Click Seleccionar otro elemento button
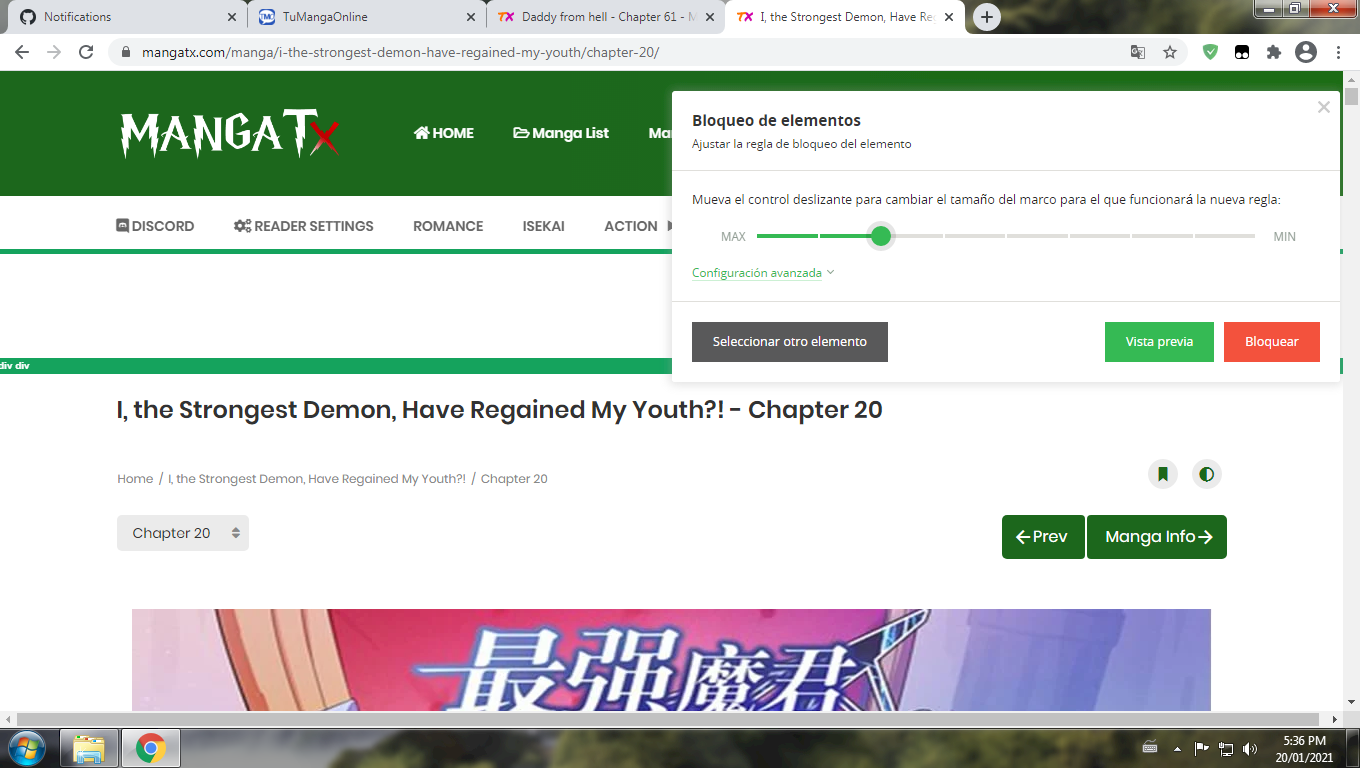Screen dimensions: 1360x768 pyautogui.click(x=790, y=342)
